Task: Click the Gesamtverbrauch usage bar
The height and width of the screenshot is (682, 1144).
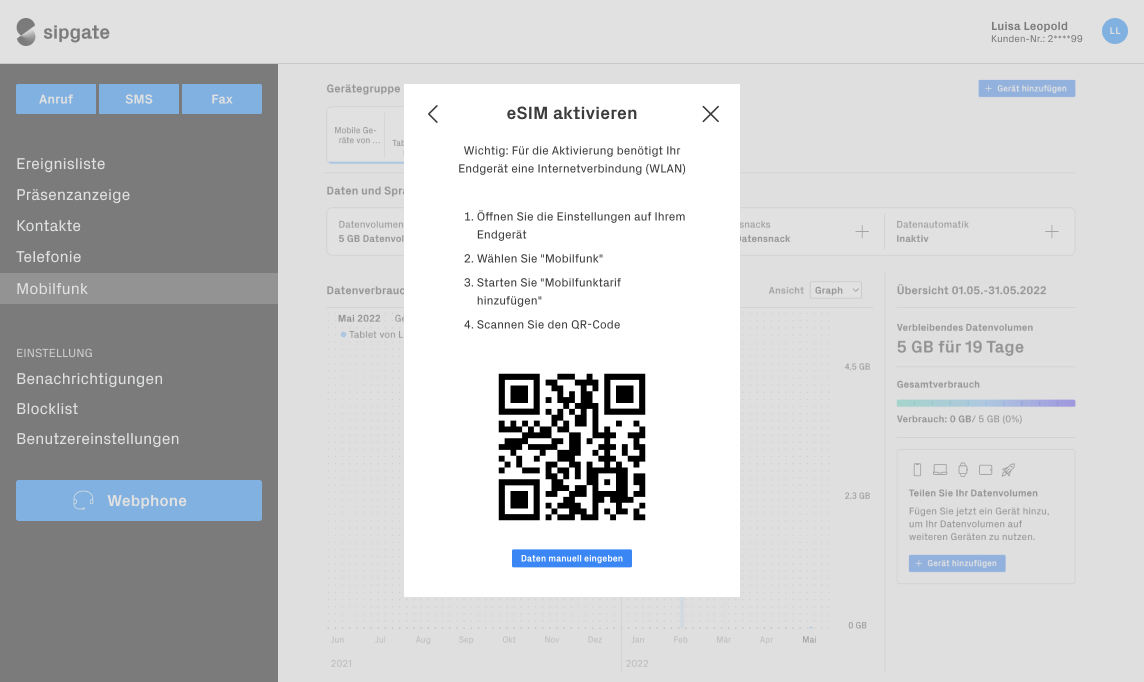Action: click(x=986, y=403)
